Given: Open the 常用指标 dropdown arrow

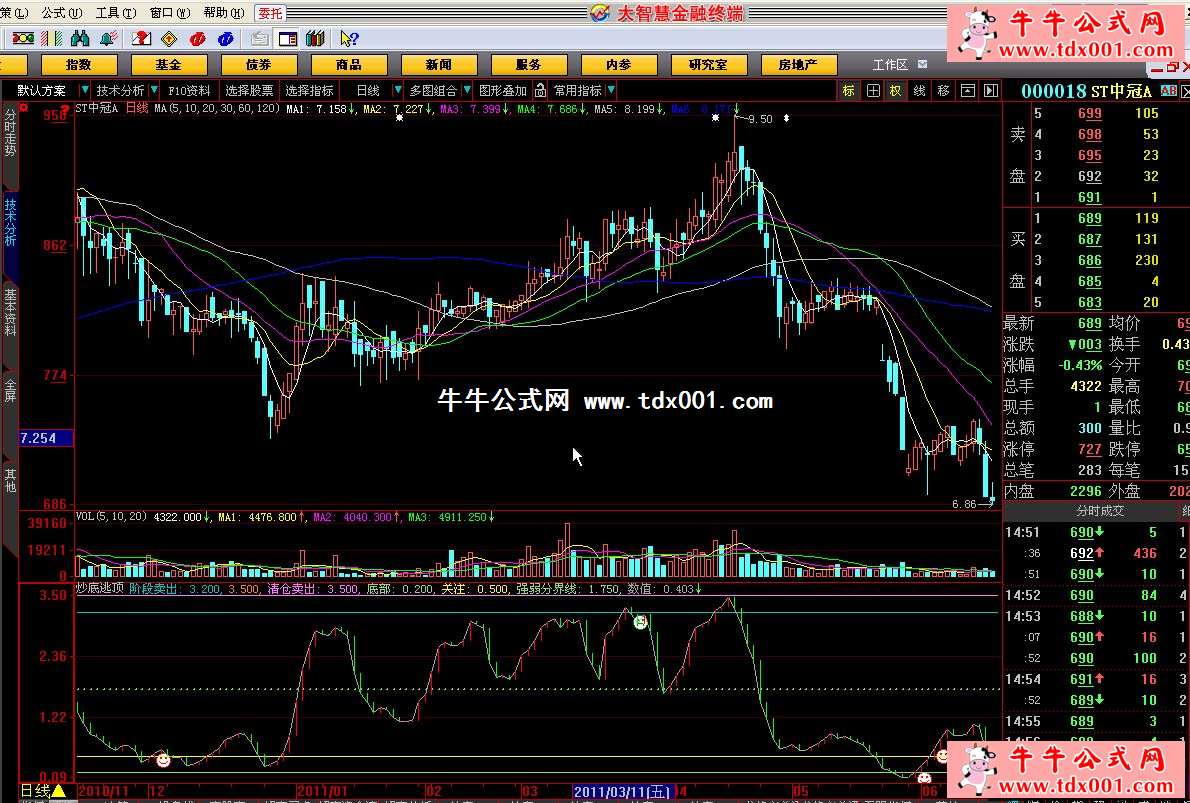Looking at the screenshot, I should coord(611,90).
